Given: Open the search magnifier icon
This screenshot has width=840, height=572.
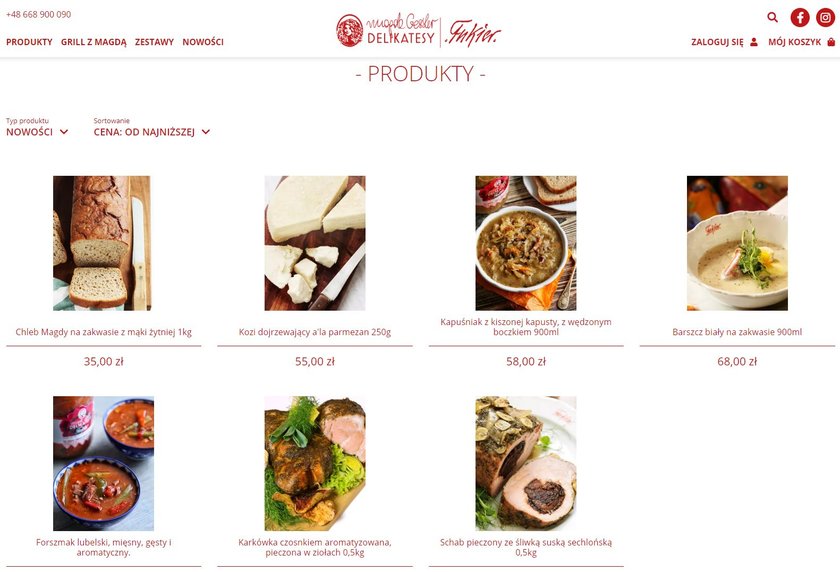Looking at the screenshot, I should [x=772, y=17].
